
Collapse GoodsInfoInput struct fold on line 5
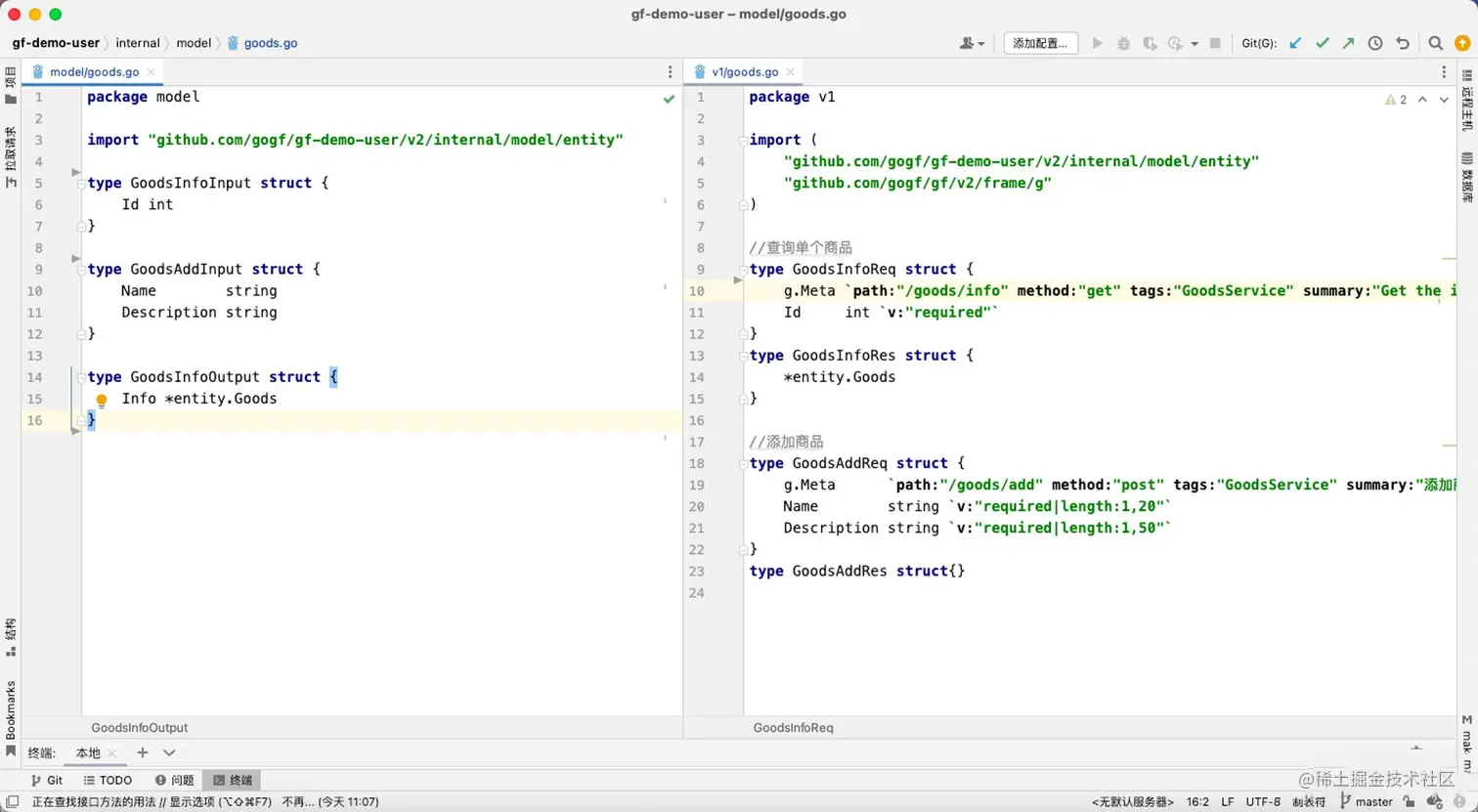82,184
